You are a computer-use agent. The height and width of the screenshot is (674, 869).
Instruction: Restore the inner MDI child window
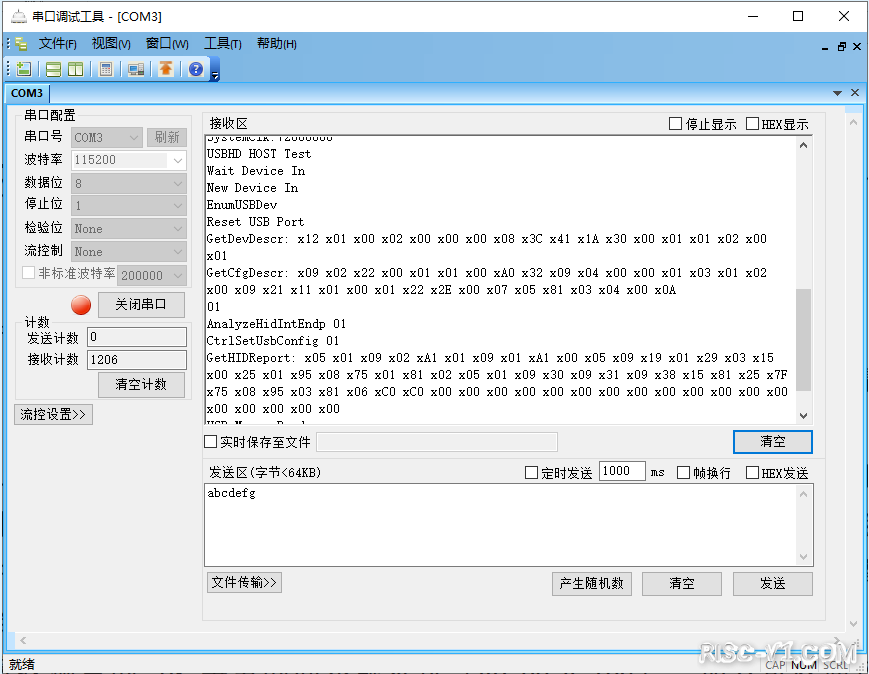point(841,47)
